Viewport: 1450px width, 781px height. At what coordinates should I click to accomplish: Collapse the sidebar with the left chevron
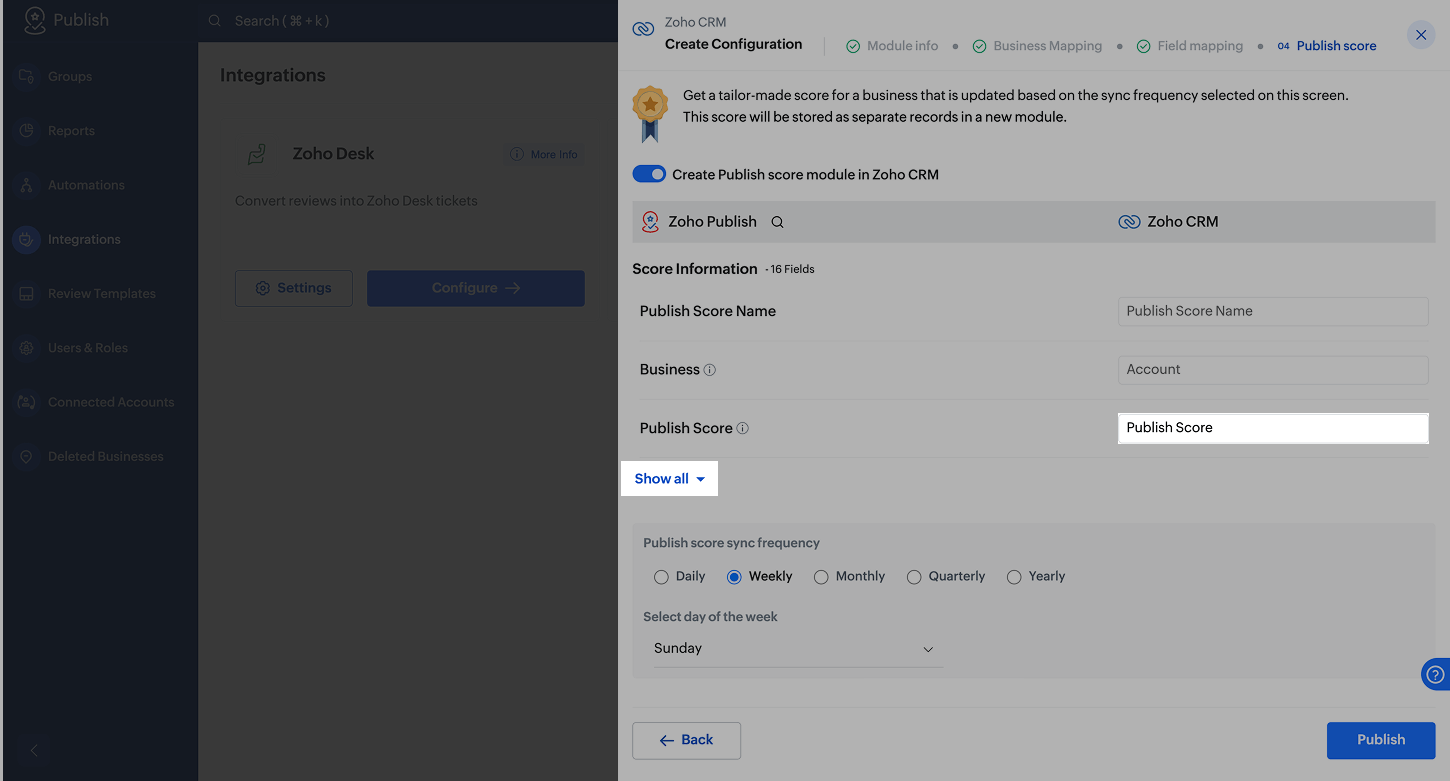pyautogui.click(x=34, y=750)
